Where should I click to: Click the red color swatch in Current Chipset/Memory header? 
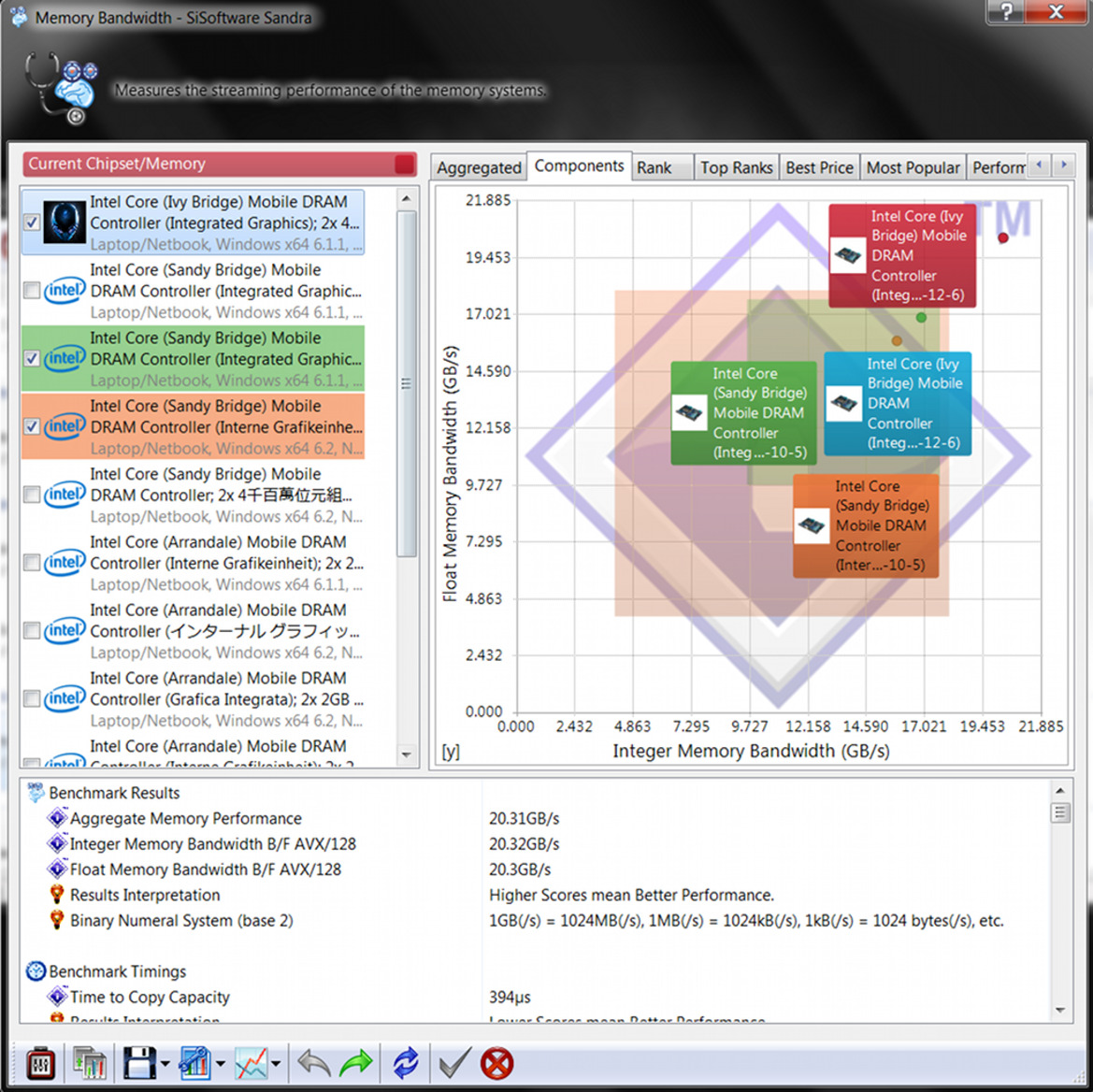pyautogui.click(x=404, y=164)
